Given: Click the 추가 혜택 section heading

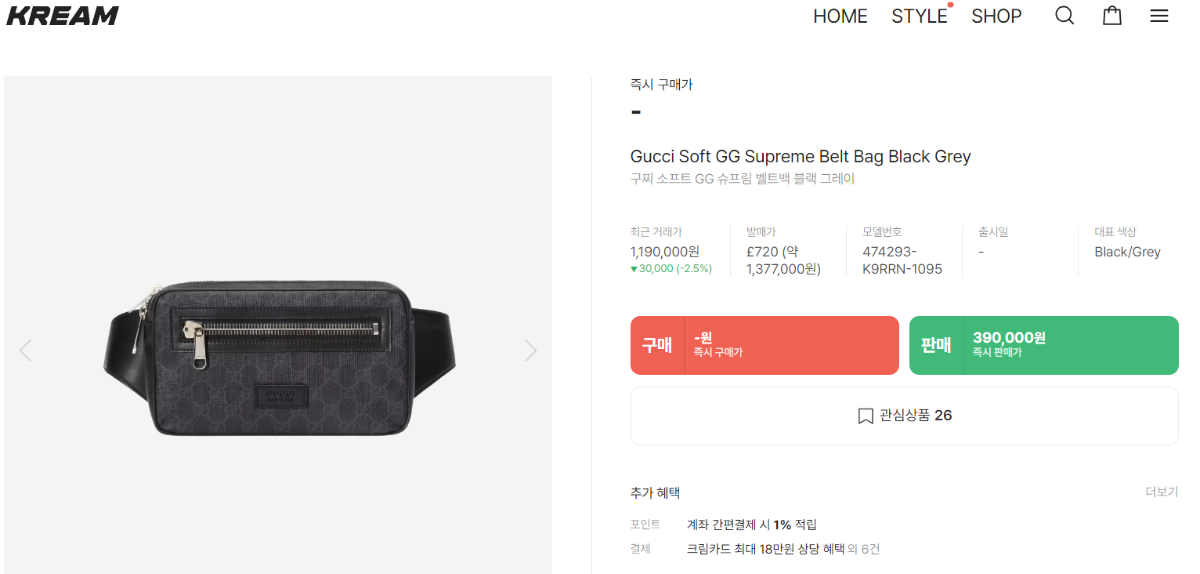Looking at the screenshot, I should [x=655, y=493].
